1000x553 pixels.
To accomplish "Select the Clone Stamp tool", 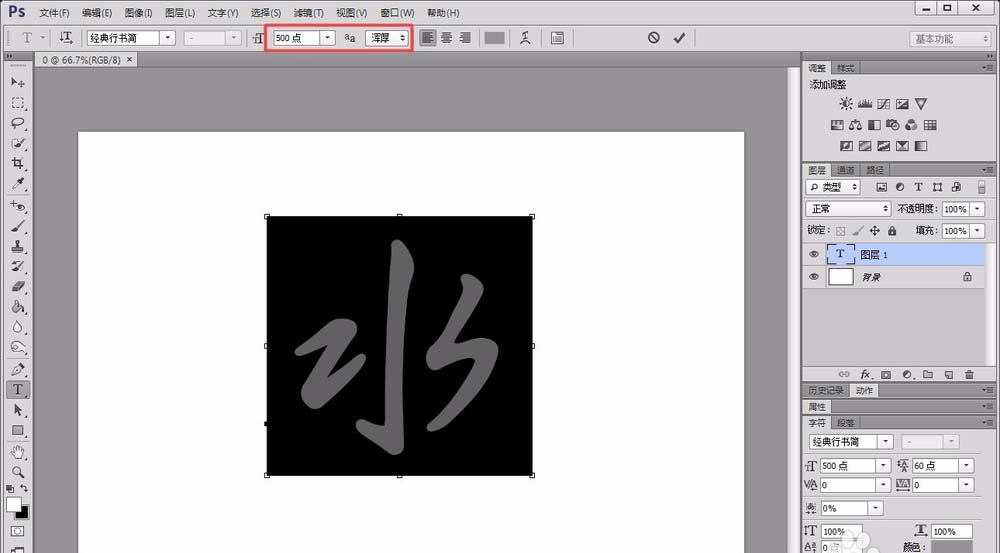I will (x=18, y=247).
